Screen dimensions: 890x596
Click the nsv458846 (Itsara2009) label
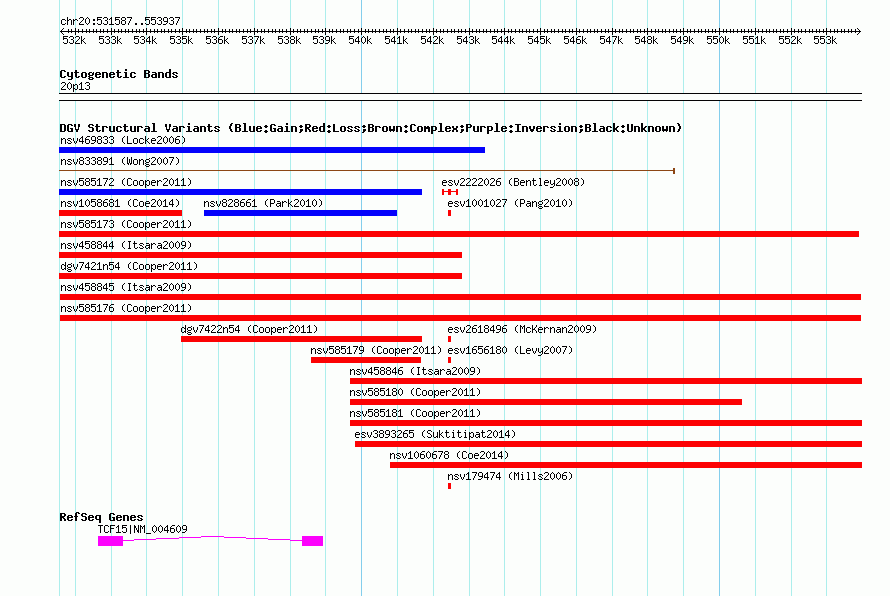[x=415, y=371]
